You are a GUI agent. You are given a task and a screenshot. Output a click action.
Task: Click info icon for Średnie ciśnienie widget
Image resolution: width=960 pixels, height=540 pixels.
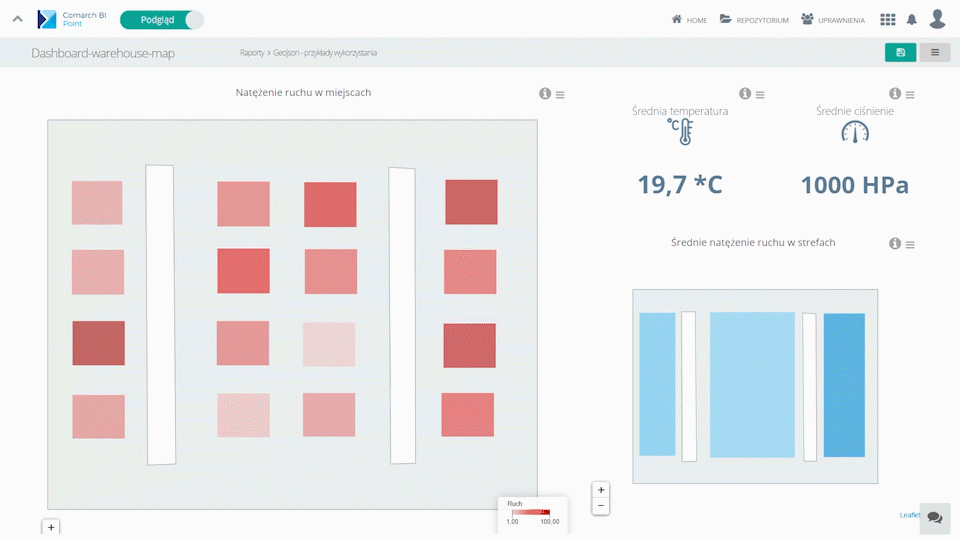(895, 94)
